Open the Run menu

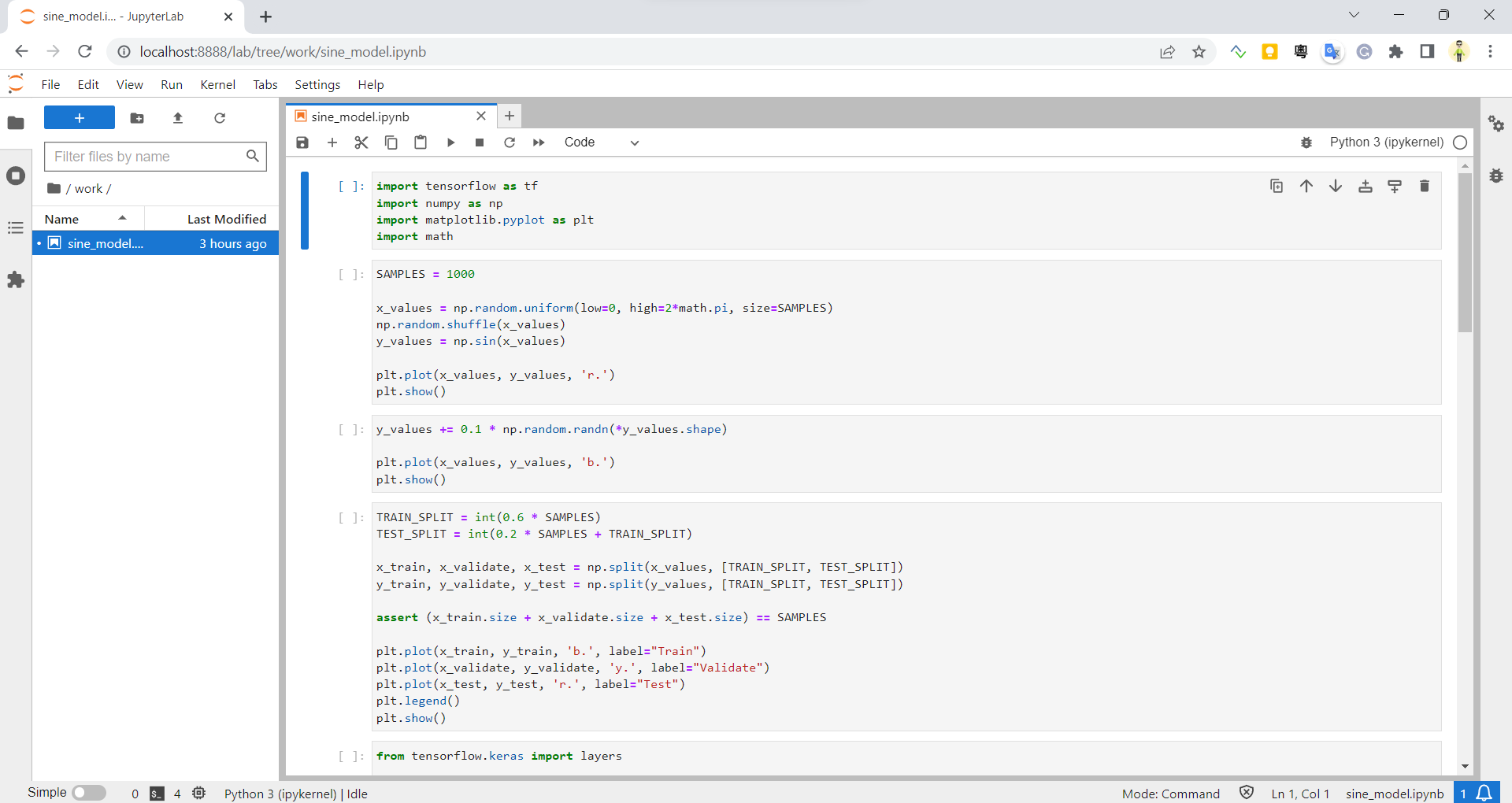172,85
